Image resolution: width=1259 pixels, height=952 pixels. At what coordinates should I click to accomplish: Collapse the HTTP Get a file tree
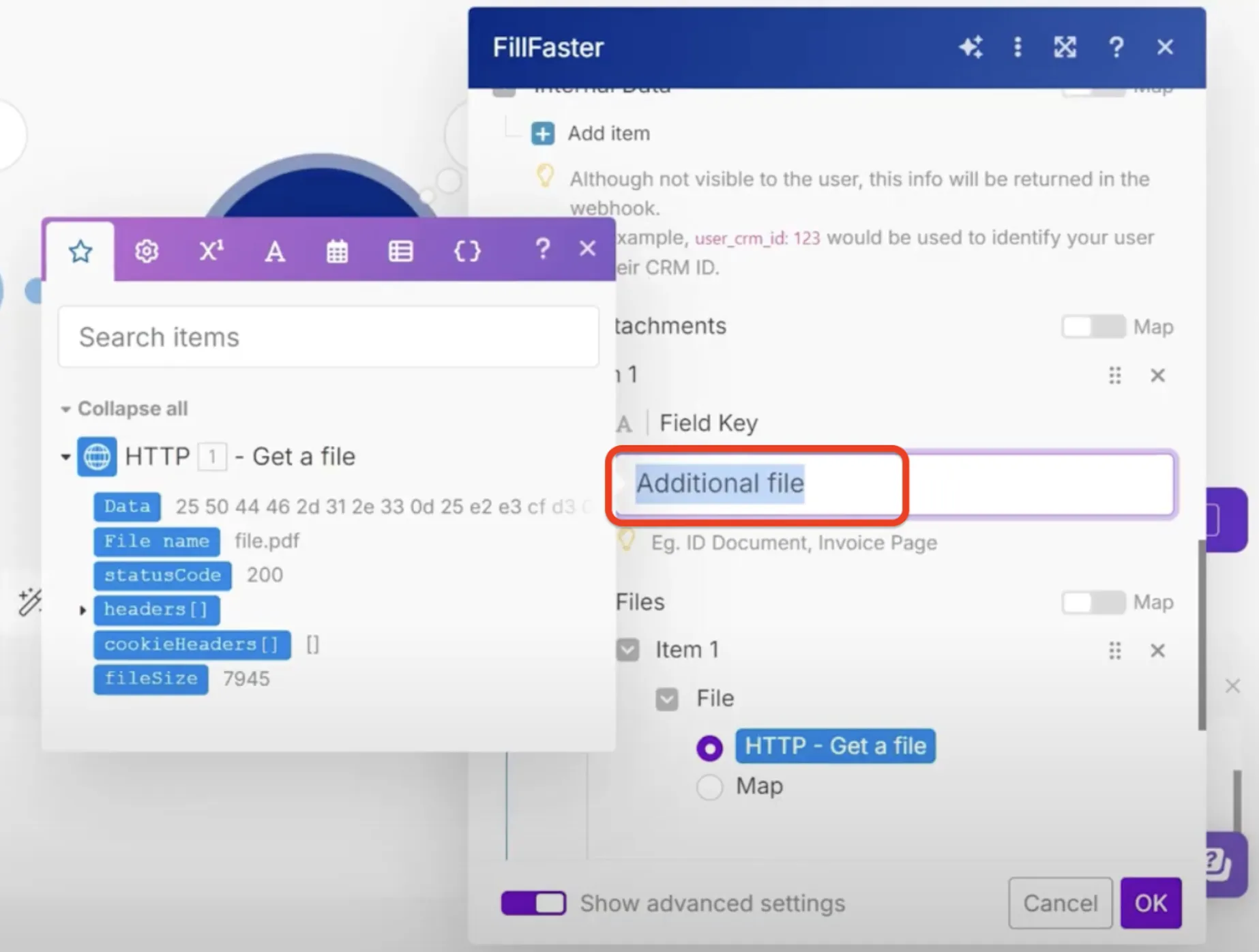click(65, 456)
